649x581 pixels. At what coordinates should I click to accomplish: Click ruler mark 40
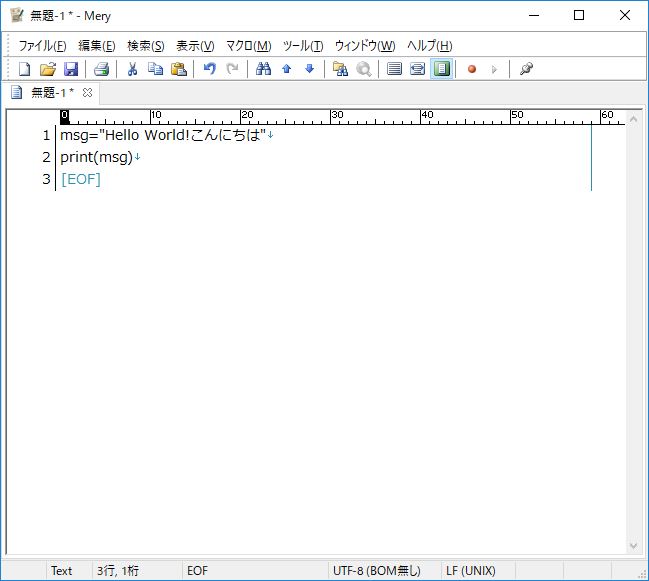(427, 115)
